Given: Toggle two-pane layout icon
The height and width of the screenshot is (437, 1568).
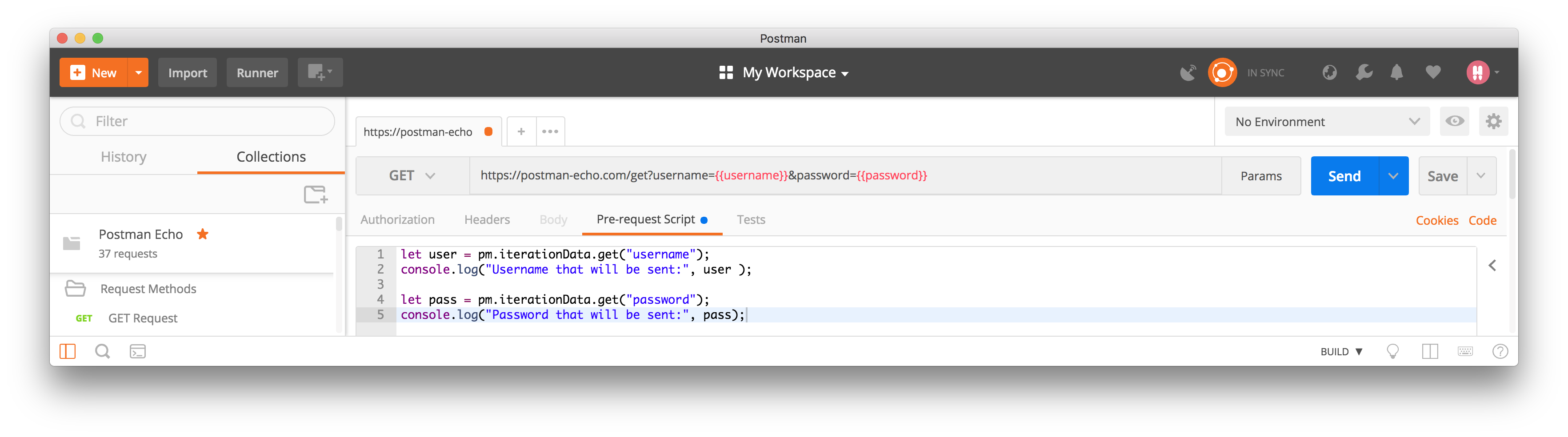Looking at the screenshot, I should (x=1429, y=351).
